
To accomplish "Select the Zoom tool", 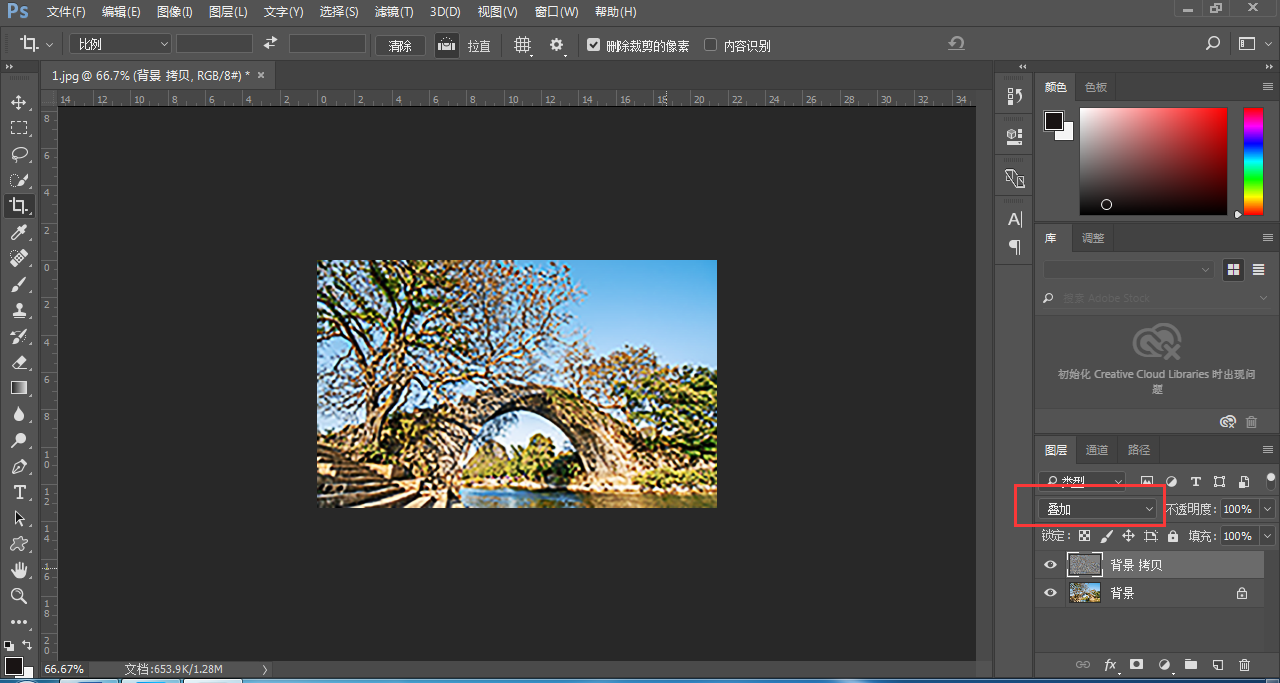I will (18, 596).
